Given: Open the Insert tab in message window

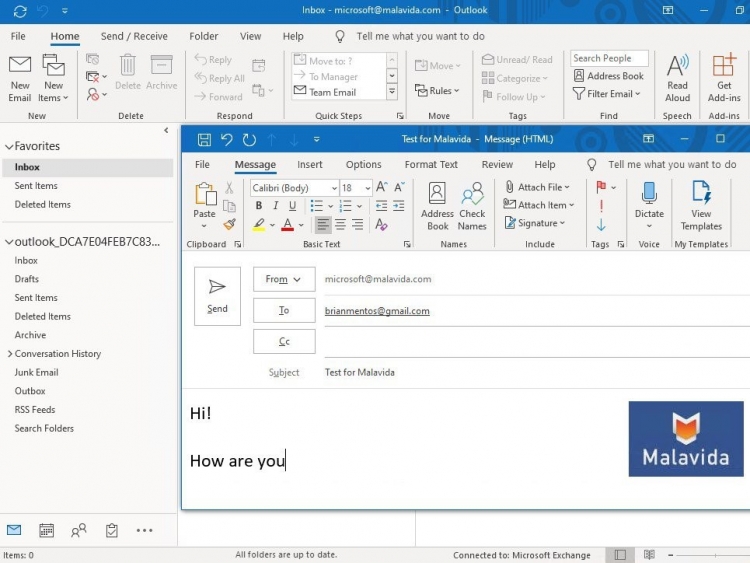Looking at the screenshot, I should click(x=310, y=165).
